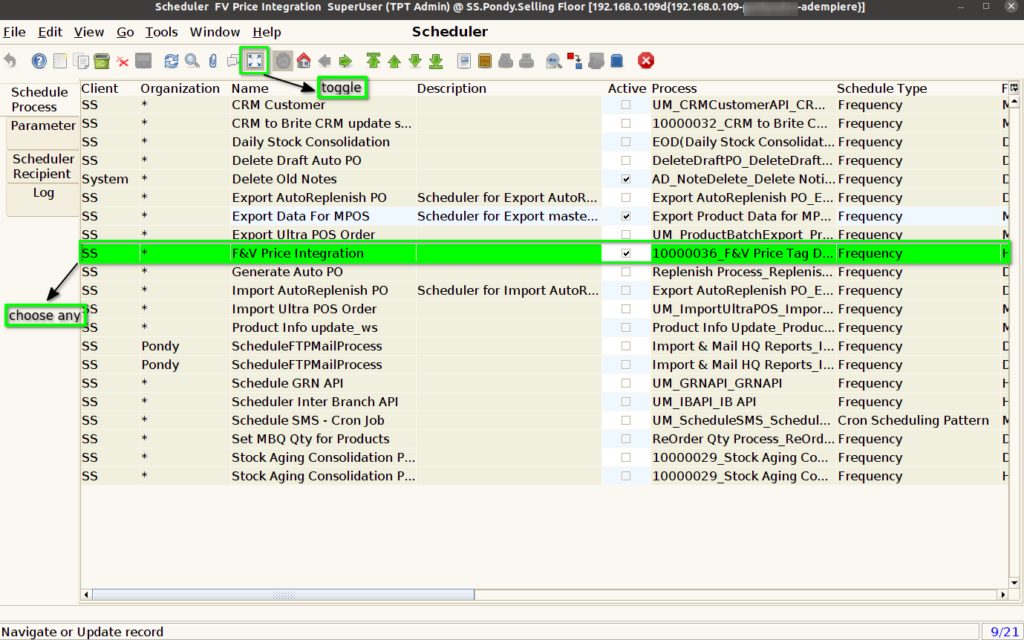This screenshot has height=640, width=1024.
Task: Click the horizontal scrollbar thumb
Action: 283,595
